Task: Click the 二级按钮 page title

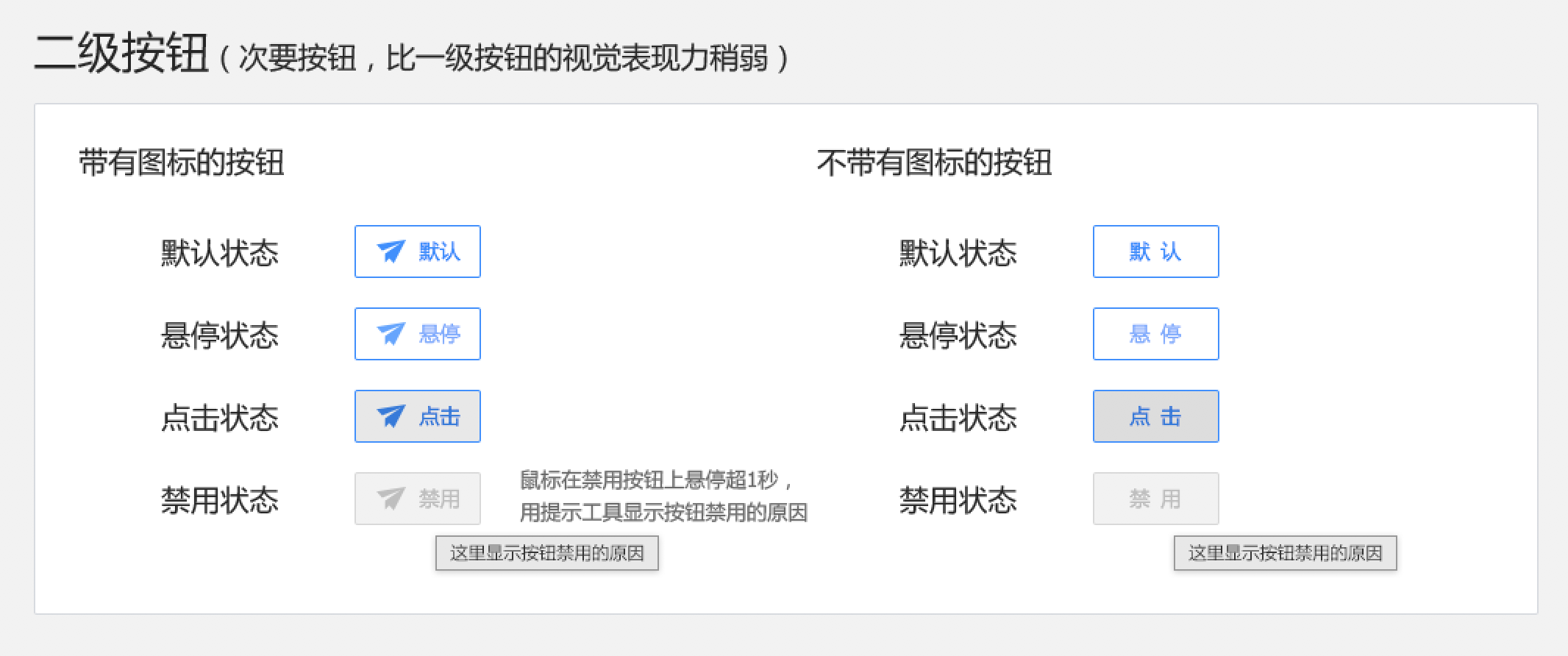Action: tap(121, 54)
